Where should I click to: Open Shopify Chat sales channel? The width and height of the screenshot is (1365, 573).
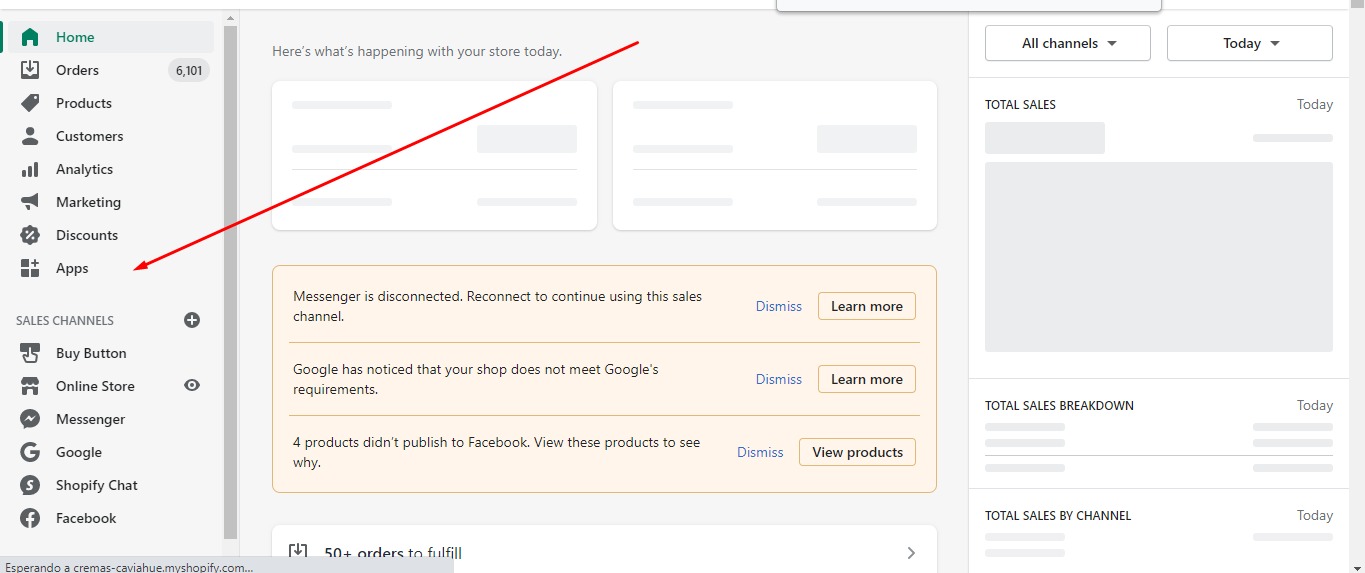[96, 485]
